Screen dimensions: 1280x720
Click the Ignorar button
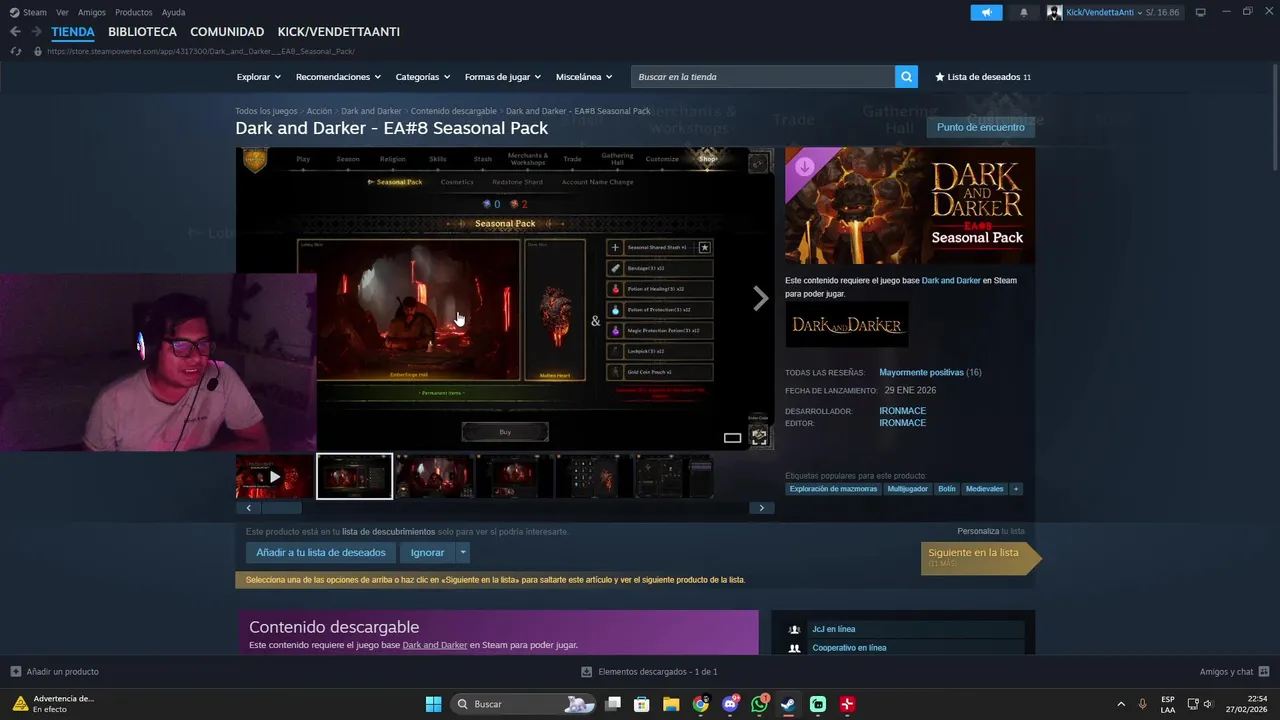tap(427, 552)
